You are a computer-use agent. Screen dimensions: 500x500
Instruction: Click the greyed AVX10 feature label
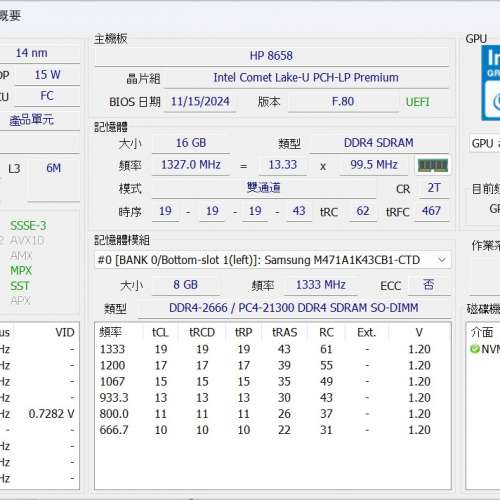pyautogui.click(x=27, y=241)
